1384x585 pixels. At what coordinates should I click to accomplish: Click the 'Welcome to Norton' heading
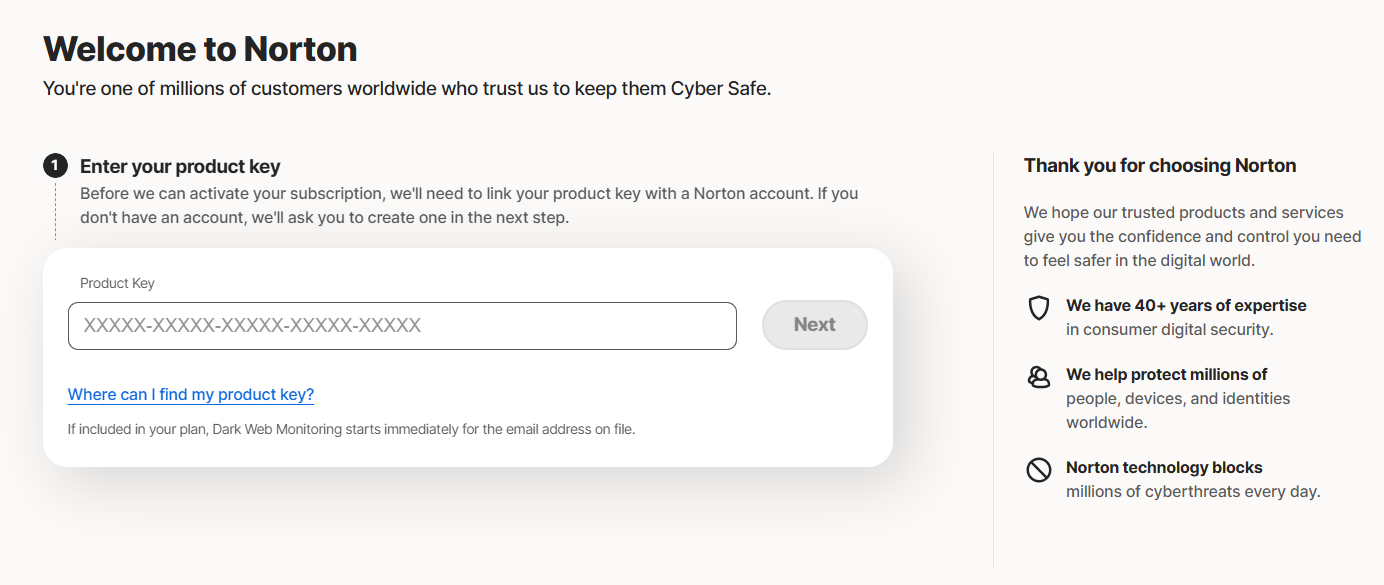200,48
